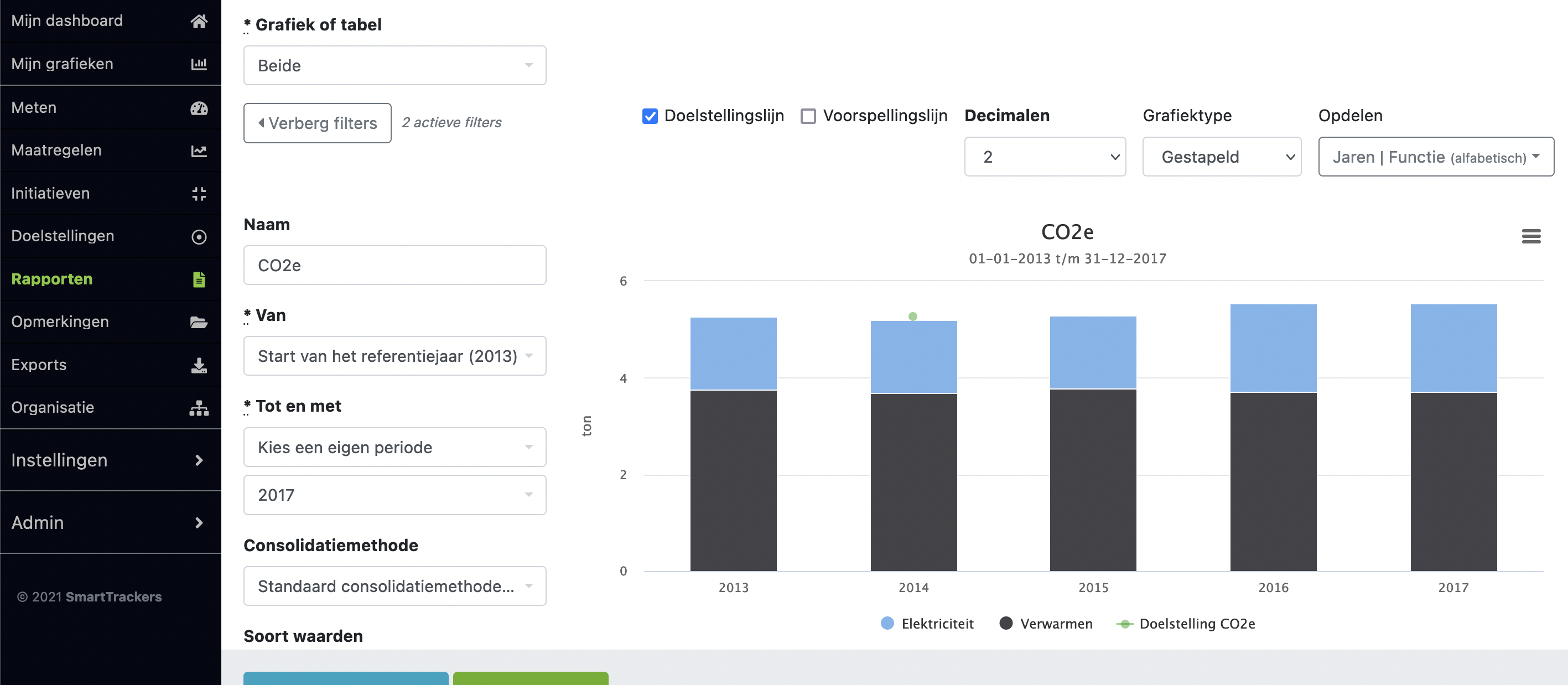Click the chart title CO2e

point(1067,232)
